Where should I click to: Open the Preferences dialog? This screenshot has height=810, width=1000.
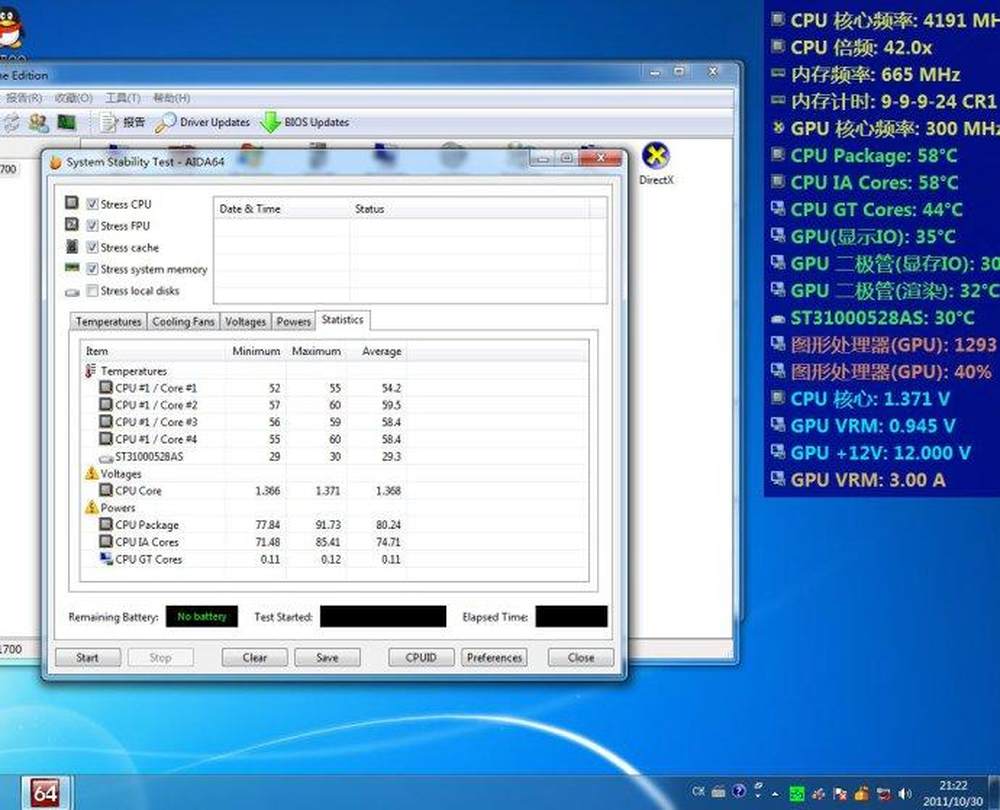point(494,658)
